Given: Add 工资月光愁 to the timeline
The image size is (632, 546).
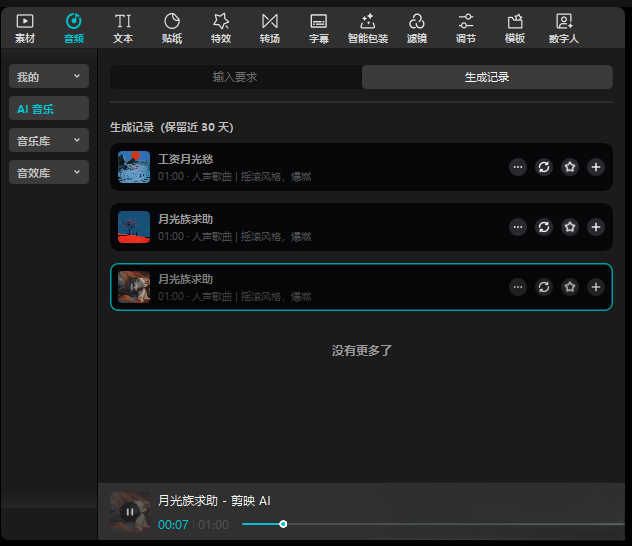Looking at the screenshot, I should [596, 167].
